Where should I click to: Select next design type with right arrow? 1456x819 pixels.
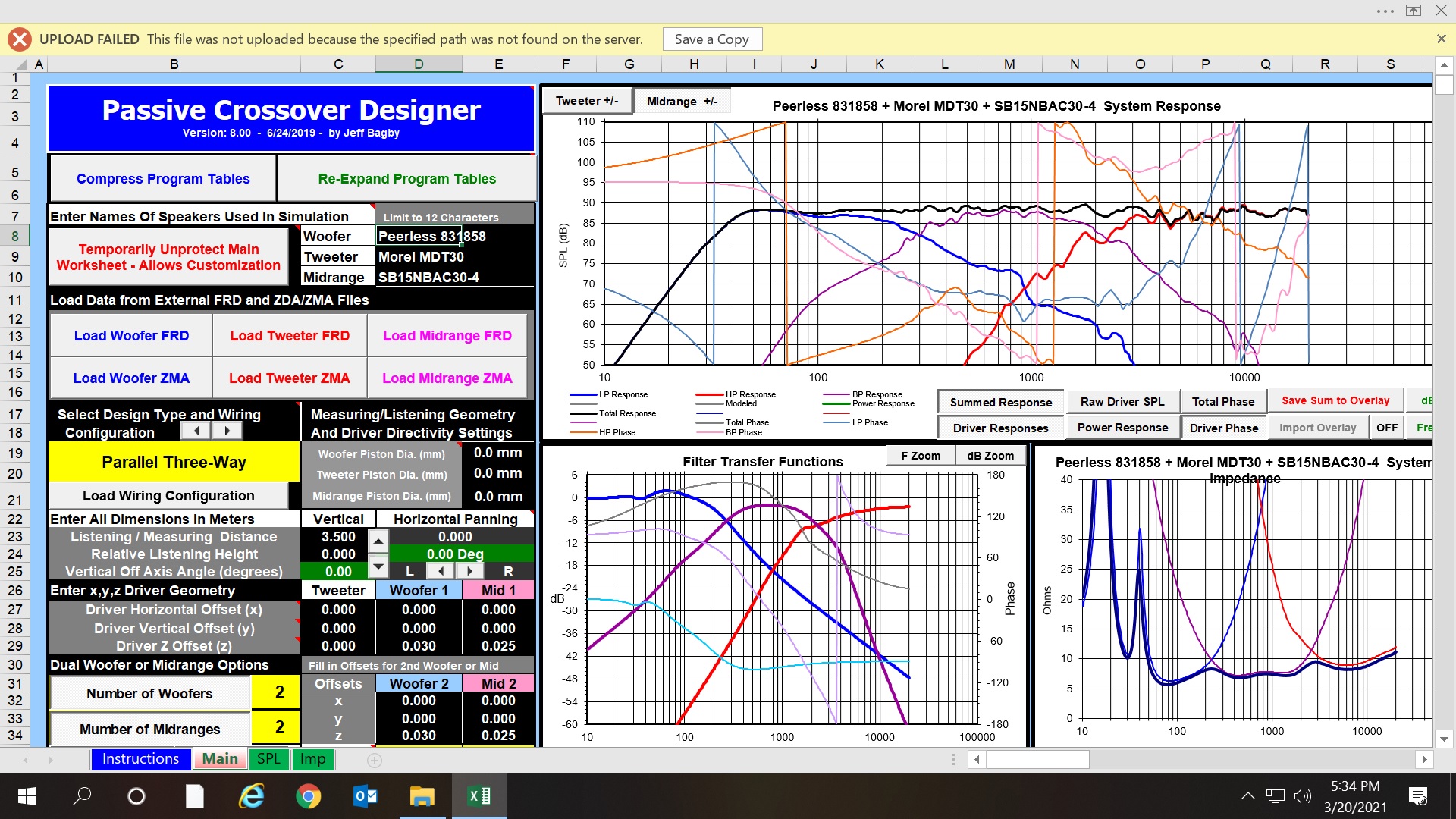click(x=227, y=431)
